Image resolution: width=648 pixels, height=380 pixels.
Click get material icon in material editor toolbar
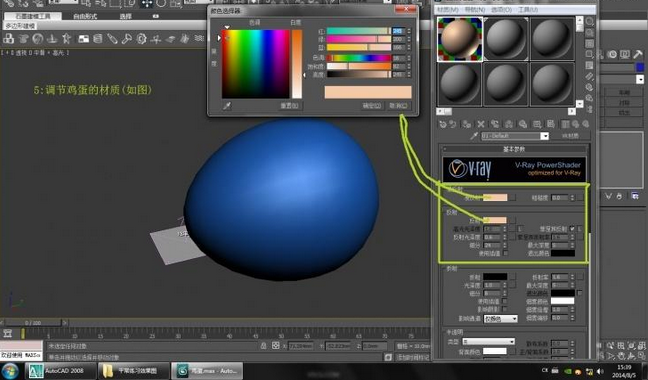click(x=443, y=124)
